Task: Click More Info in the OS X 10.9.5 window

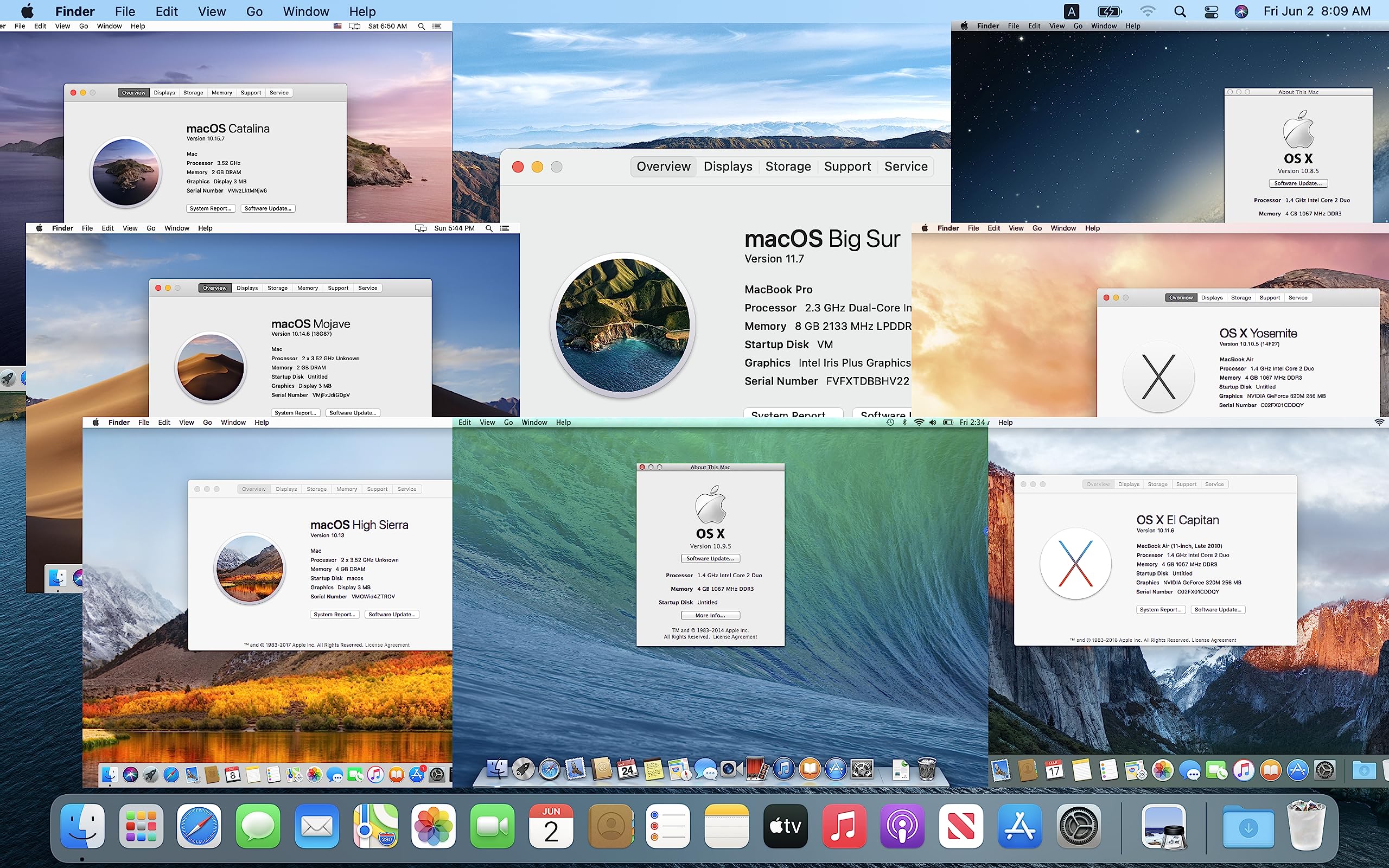Action: (x=710, y=615)
